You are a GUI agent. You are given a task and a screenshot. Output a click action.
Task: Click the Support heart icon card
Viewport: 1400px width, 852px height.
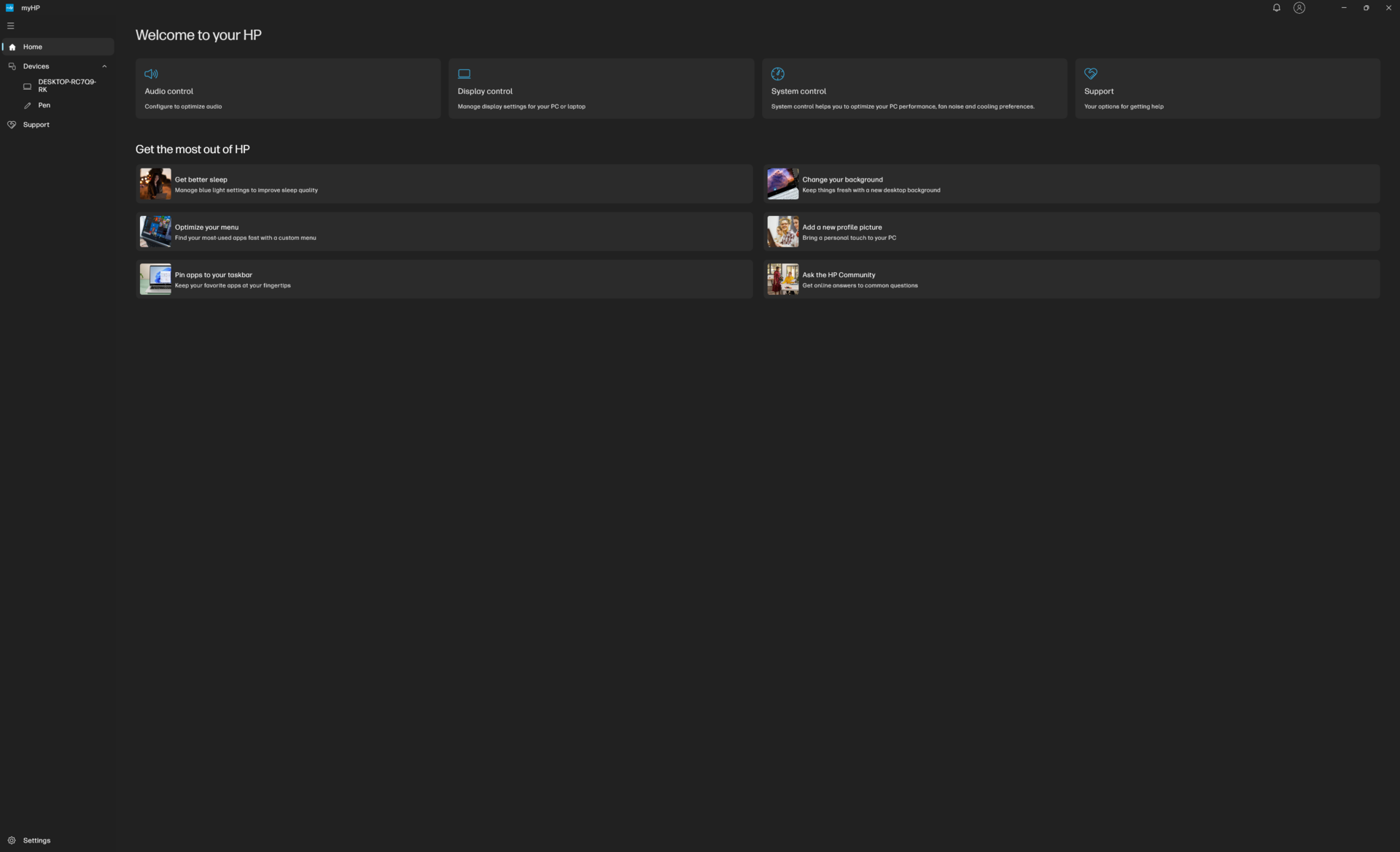tap(1091, 74)
